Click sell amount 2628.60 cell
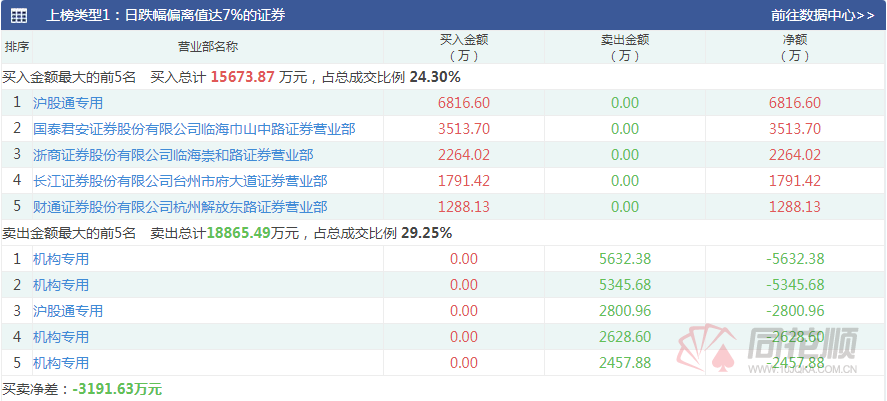887x401 pixels. [x=625, y=337]
